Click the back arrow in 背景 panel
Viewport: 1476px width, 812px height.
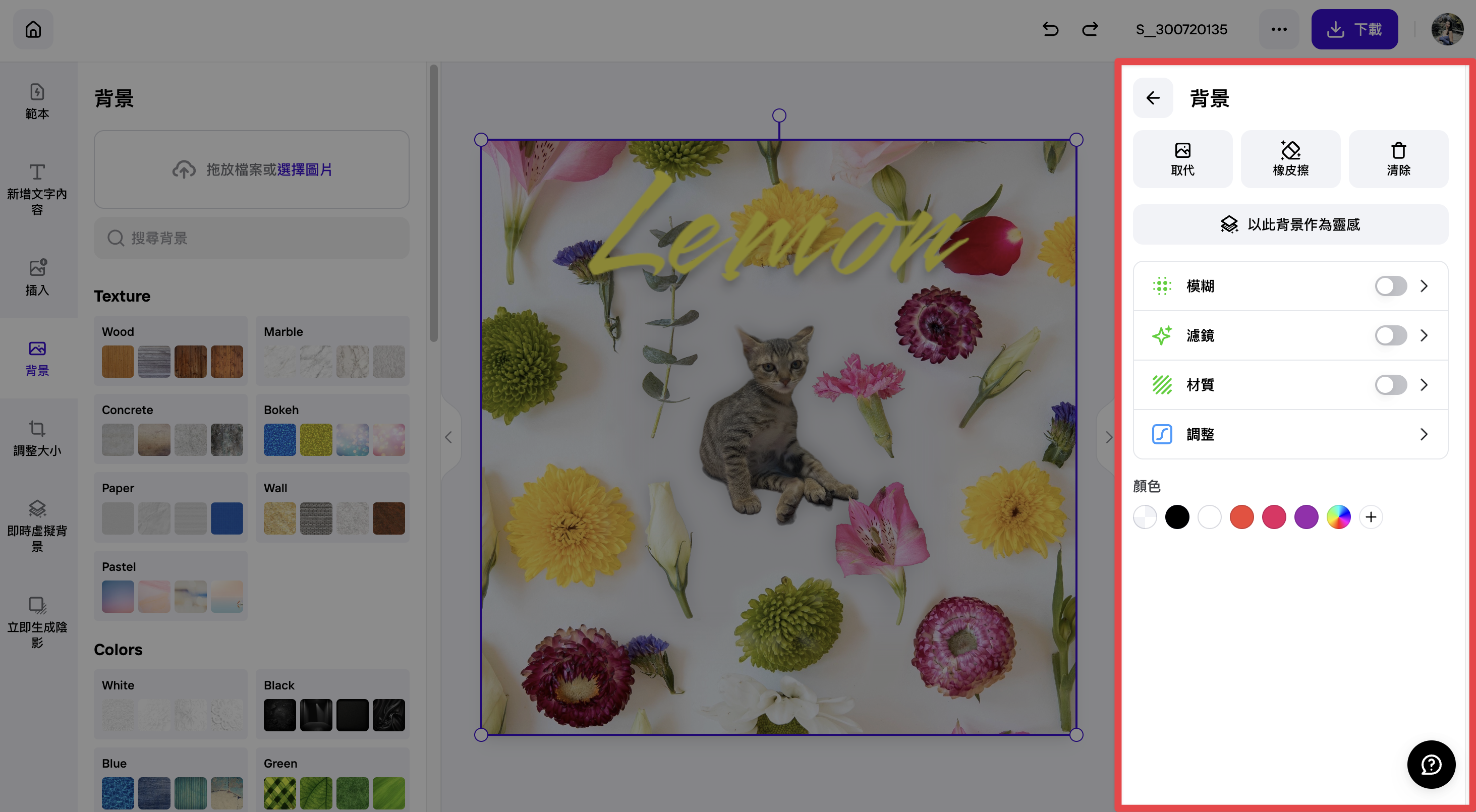(x=1153, y=98)
